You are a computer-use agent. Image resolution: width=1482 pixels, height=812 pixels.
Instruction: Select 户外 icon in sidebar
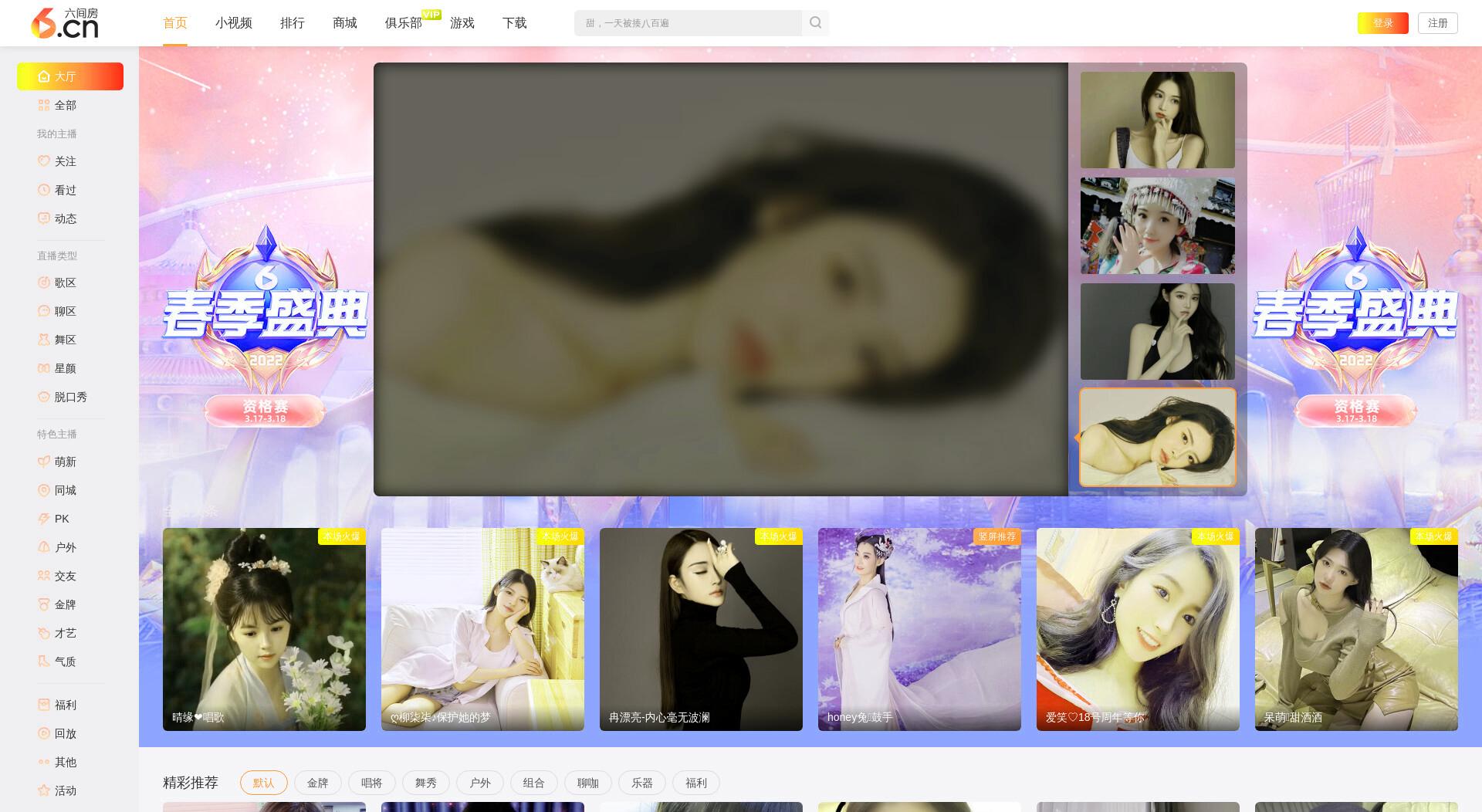[44, 547]
